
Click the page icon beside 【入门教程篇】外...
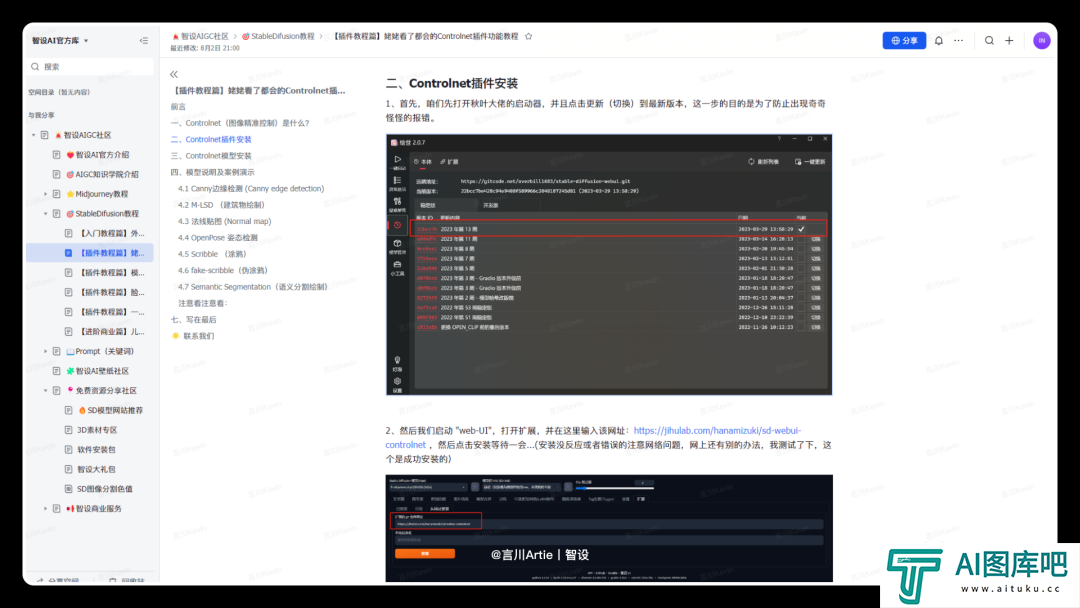pos(68,233)
